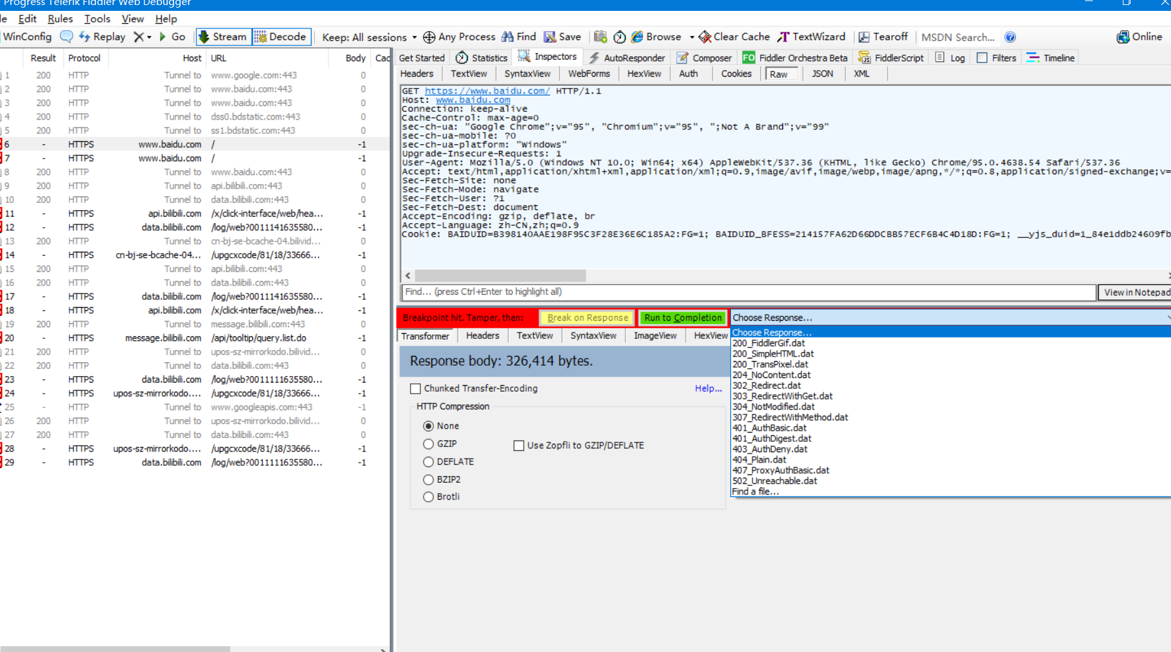The height and width of the screenshot is (652, 1171).
Task: Open the Remove sessions X dropdown
Action: (142, 37)
